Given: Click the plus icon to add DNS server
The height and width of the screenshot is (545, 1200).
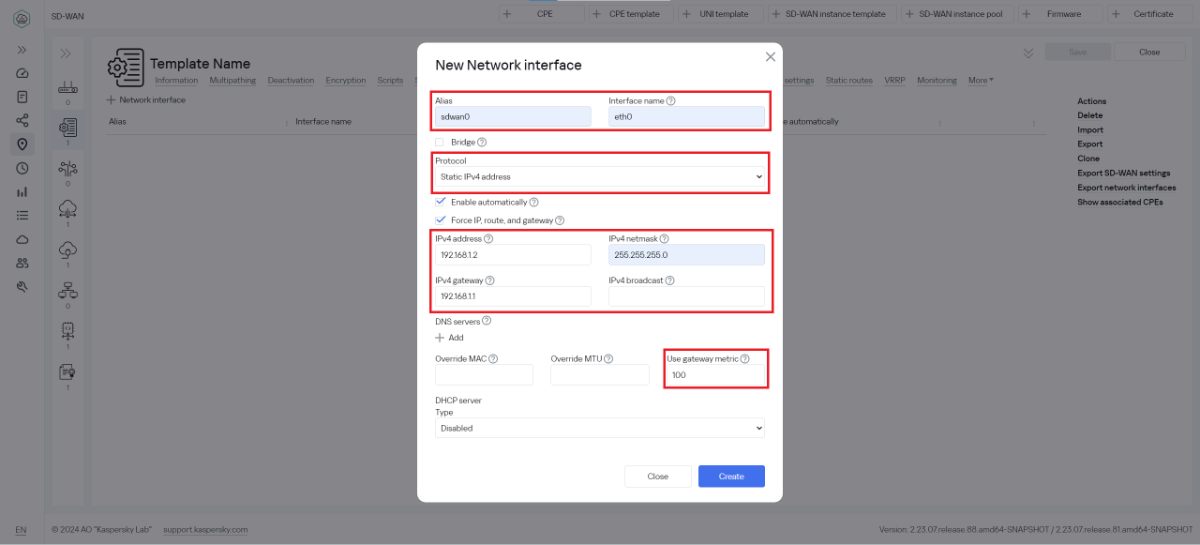Looking at the screenshot, I should (x=440, y=338).
